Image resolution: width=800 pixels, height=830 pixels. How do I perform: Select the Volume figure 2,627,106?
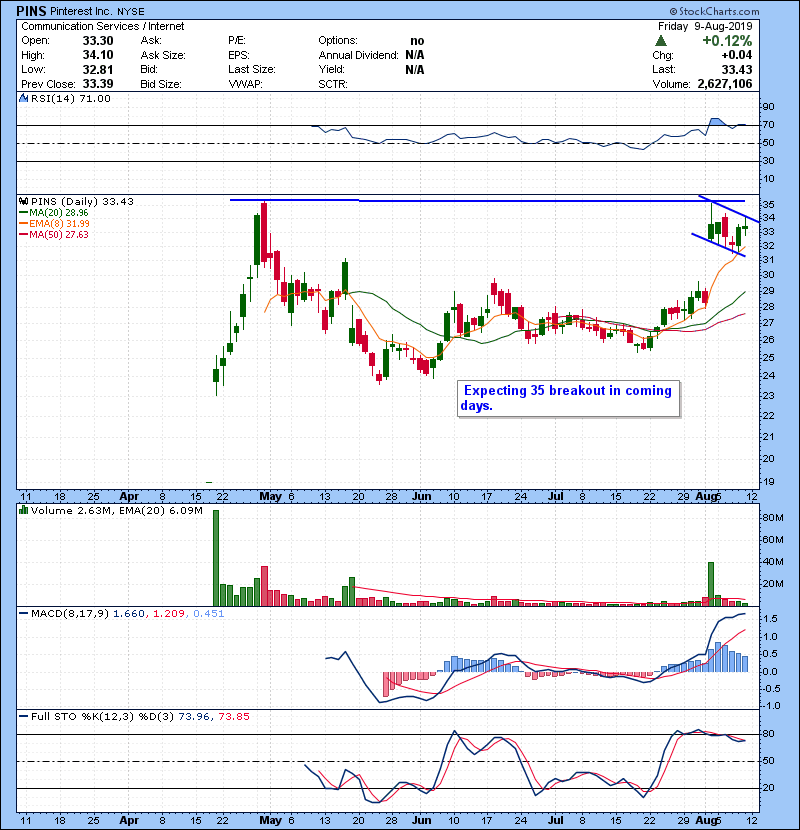(x=725, y=84)
